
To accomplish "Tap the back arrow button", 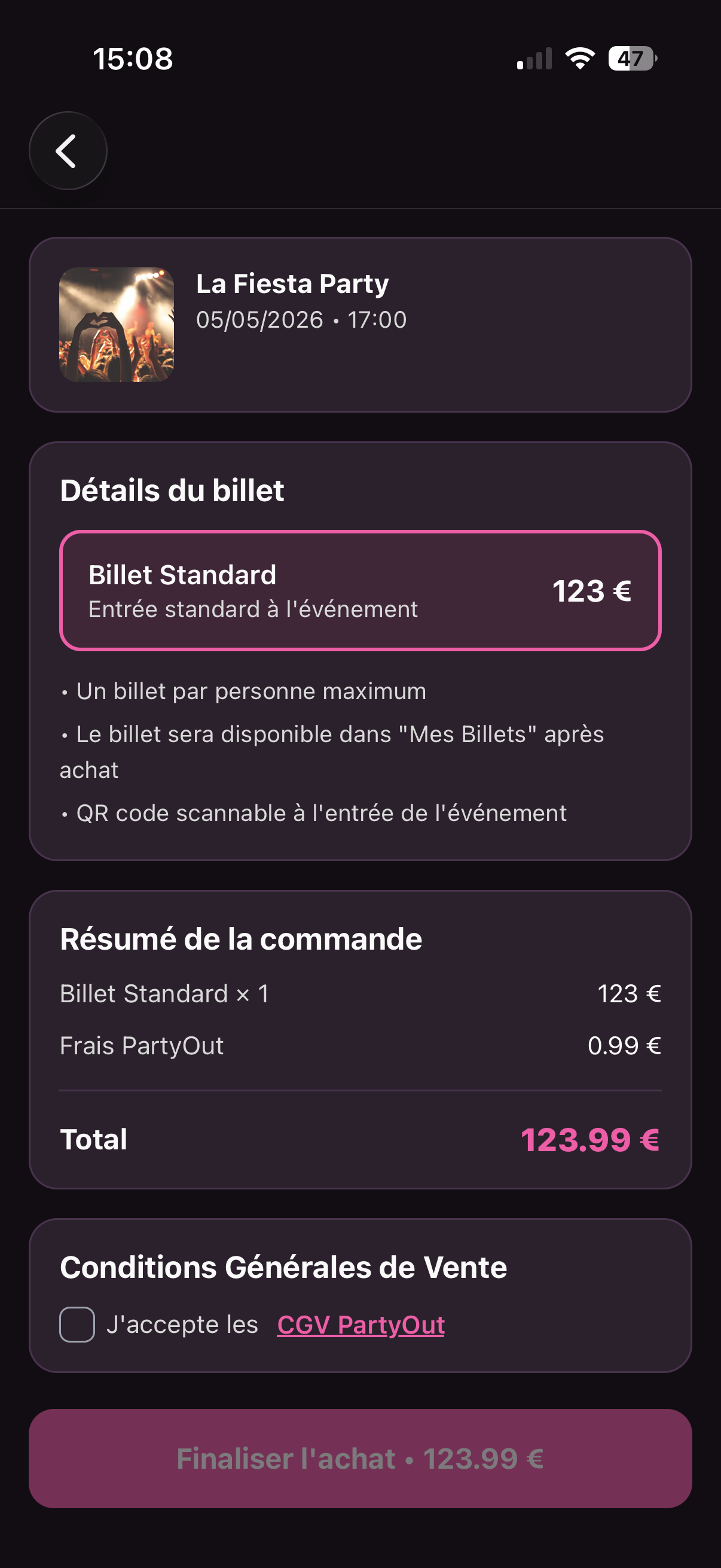I will pos(68,150).
